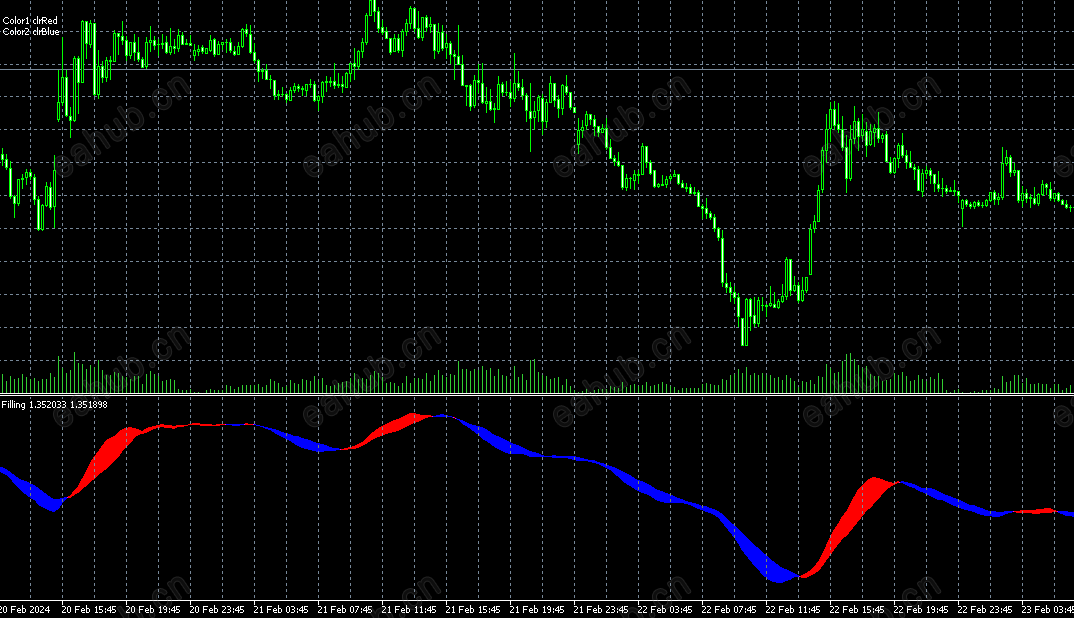Click the '22 Feb 15:45' time axis label

click(857, 610)
